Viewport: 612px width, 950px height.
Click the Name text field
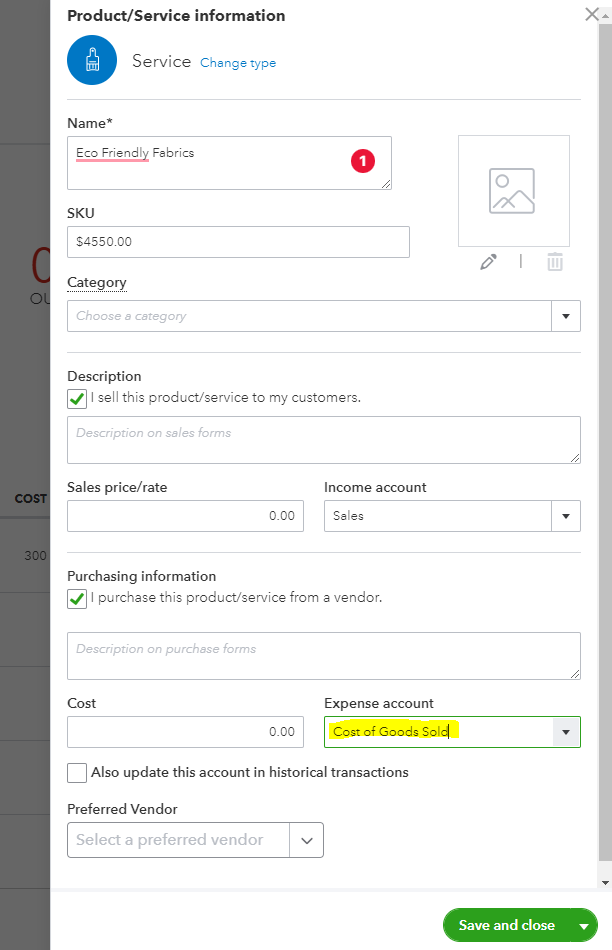coord(229,163)
